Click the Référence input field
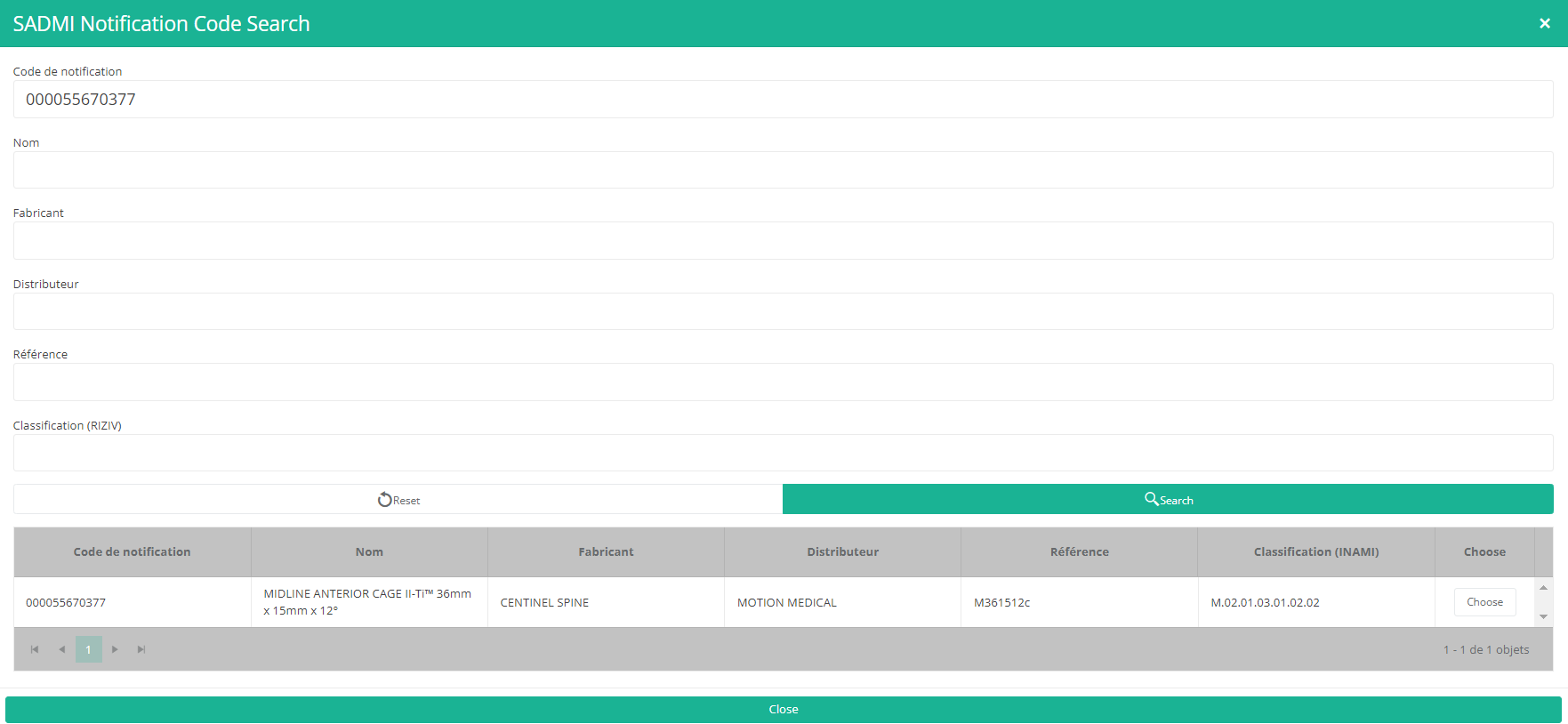Image resolution: width=1568 pixels, height=724 pixels. (783, 382)
